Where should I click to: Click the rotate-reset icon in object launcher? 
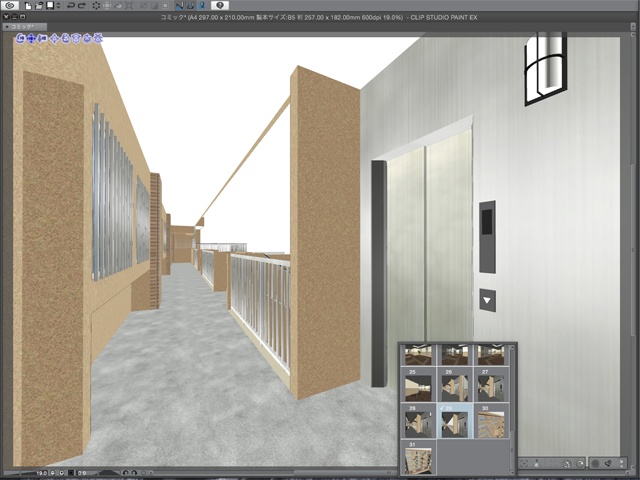[x=579, y=463]
